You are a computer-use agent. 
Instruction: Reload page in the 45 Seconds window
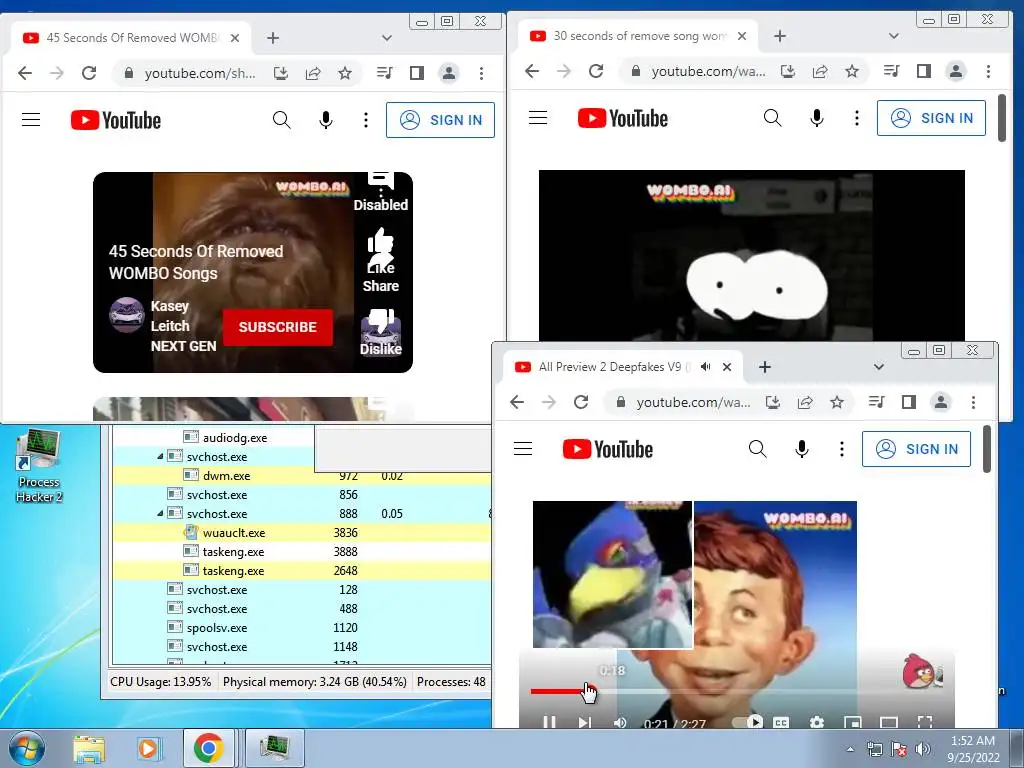(x=89, y=73)
